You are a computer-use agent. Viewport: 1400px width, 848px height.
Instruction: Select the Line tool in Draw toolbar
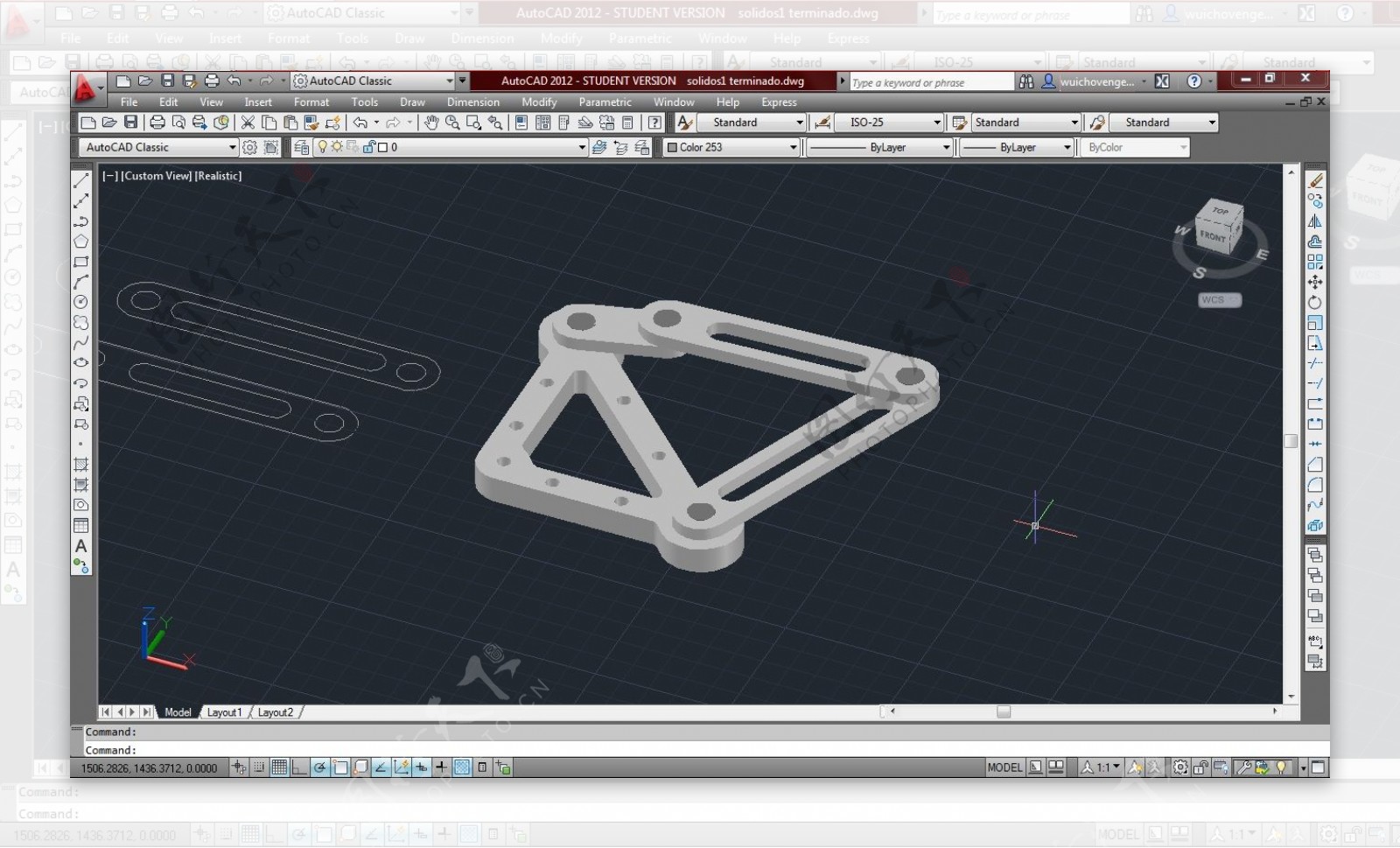[x=80, y=180]
